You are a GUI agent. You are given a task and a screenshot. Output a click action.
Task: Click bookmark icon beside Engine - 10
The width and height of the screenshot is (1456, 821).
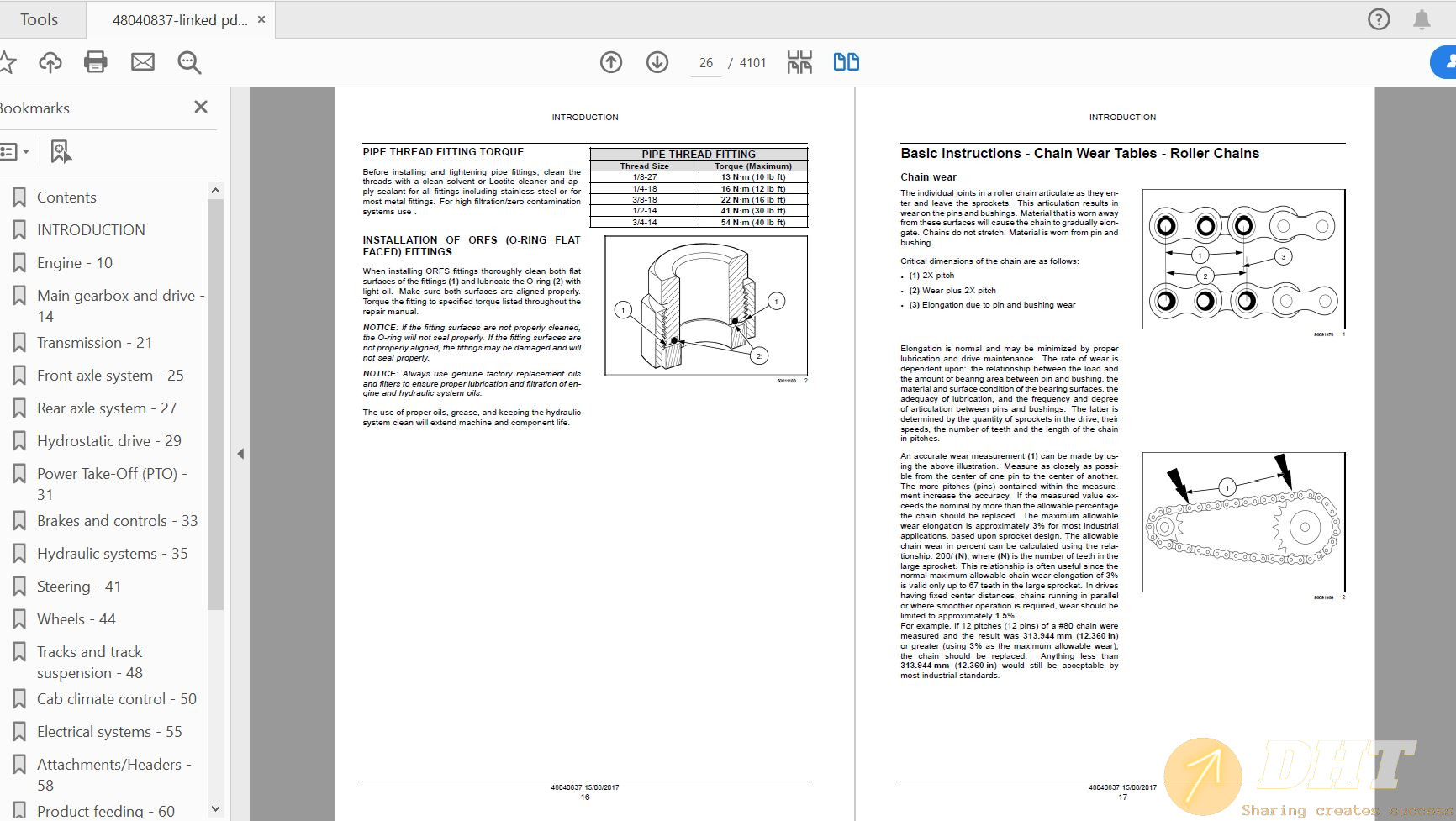click(19, 263)
